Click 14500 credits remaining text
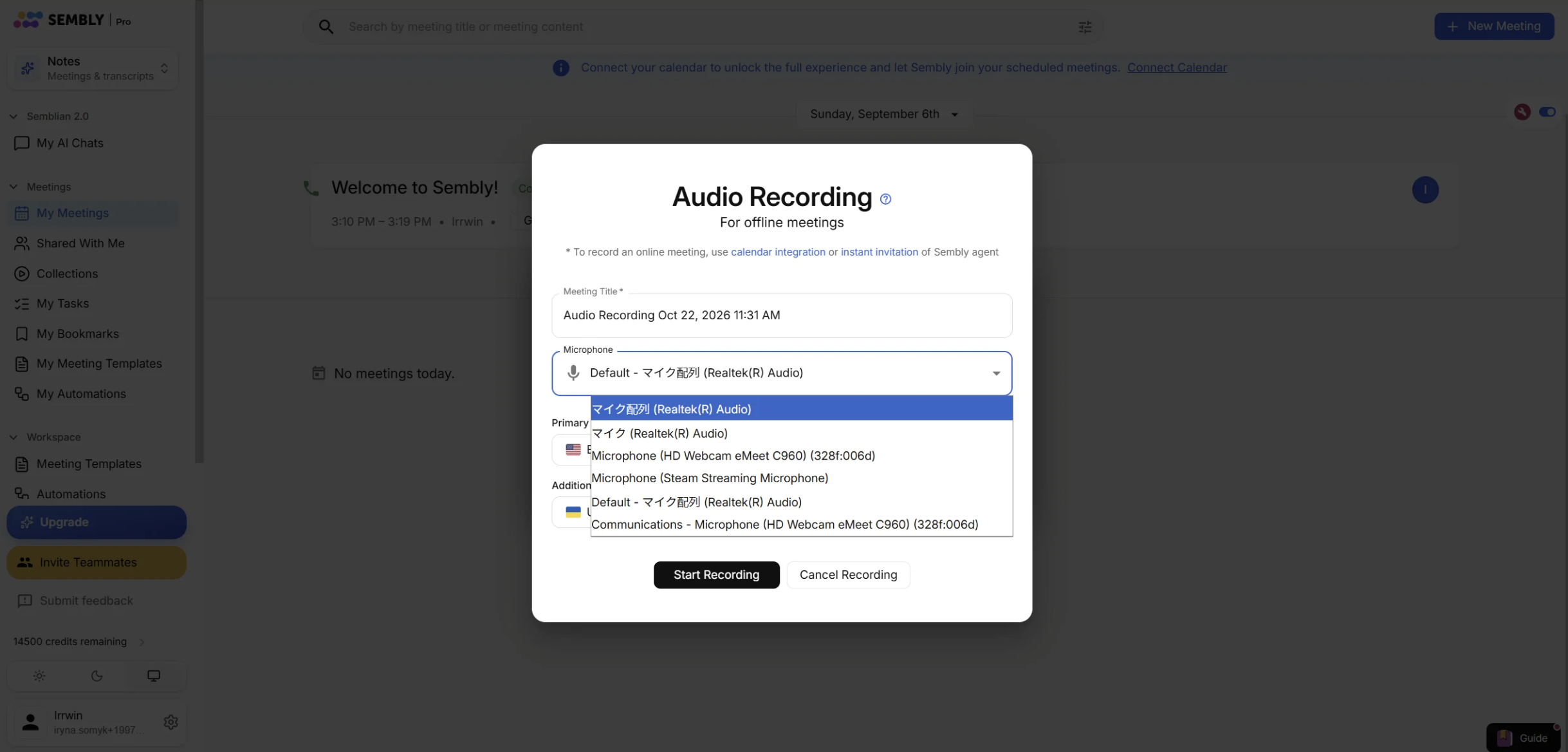This screenshot has height=752, width=1568. click(x=70, y=642)
